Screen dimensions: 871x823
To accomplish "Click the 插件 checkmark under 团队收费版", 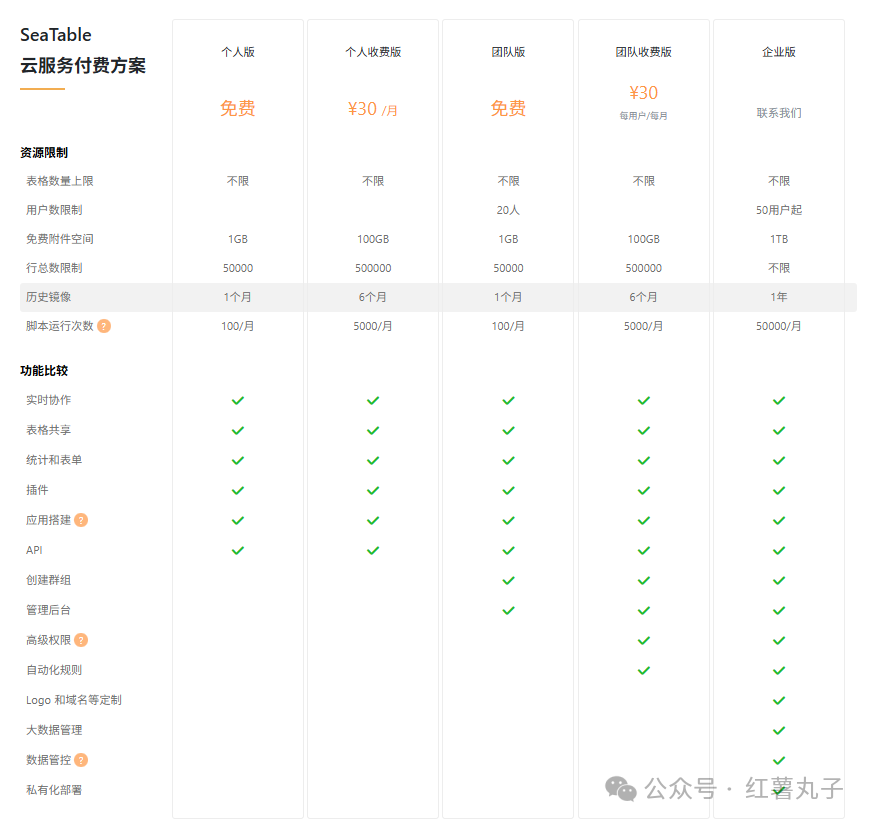I will pyautogui.click(x=644, y=490).
